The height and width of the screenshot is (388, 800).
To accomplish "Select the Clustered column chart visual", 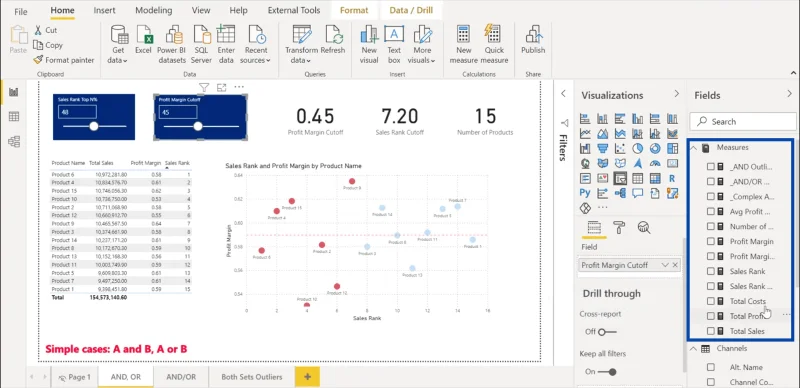I will point(638,119).
